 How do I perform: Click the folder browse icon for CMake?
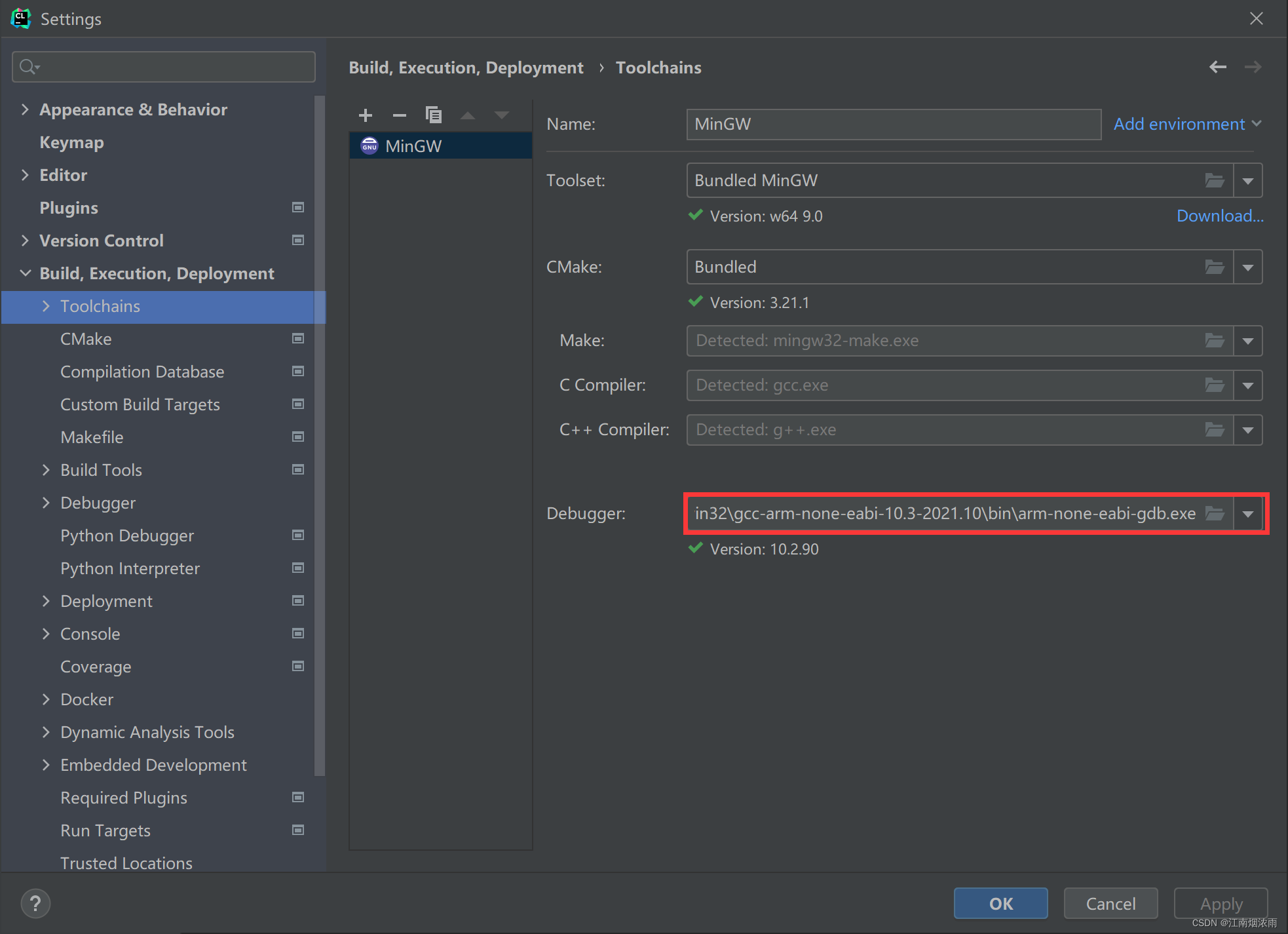[1215, 266]
